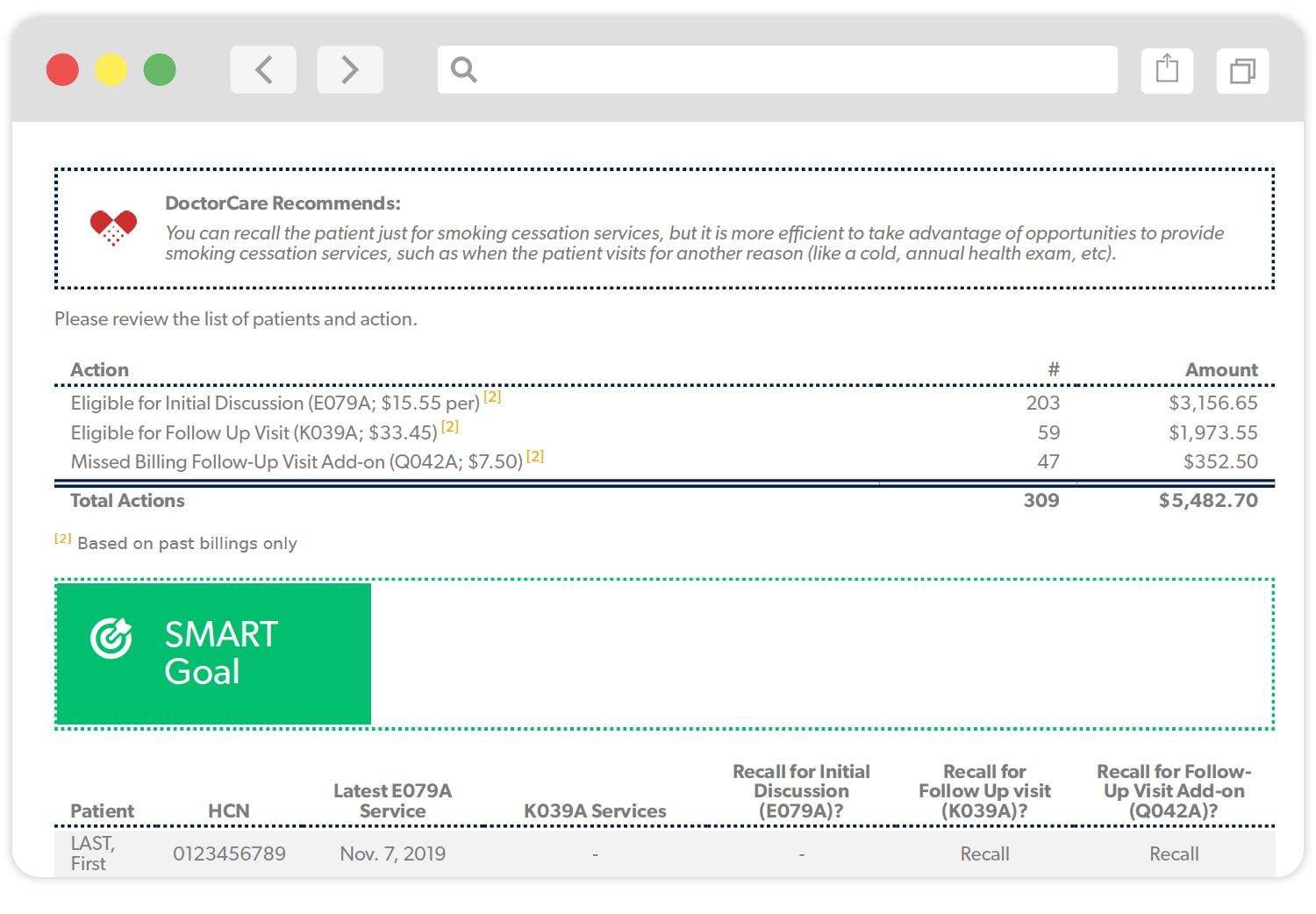Open footnote [2] beside Missed Billing row

(535, 456)
